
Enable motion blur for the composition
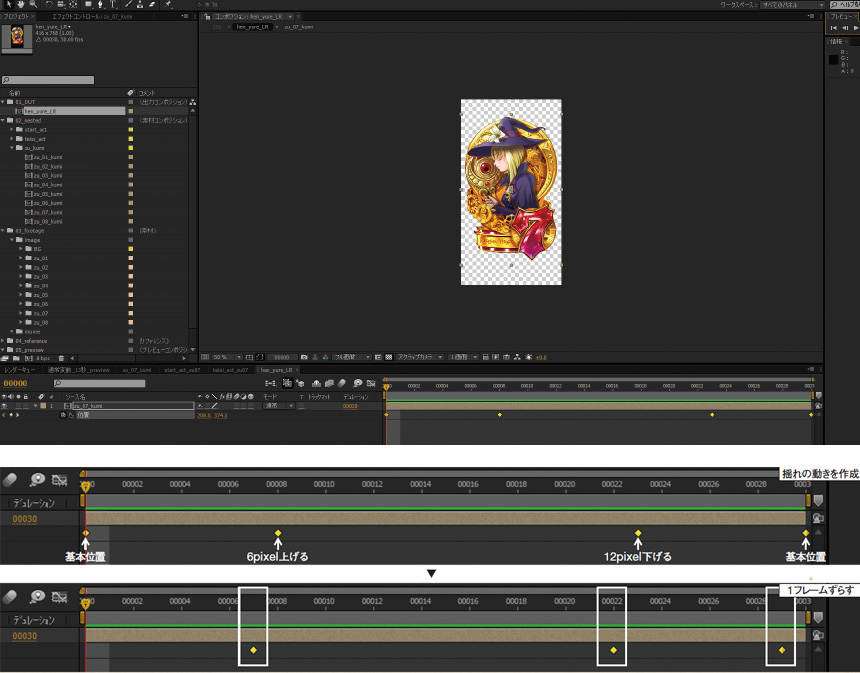(342, 383)
